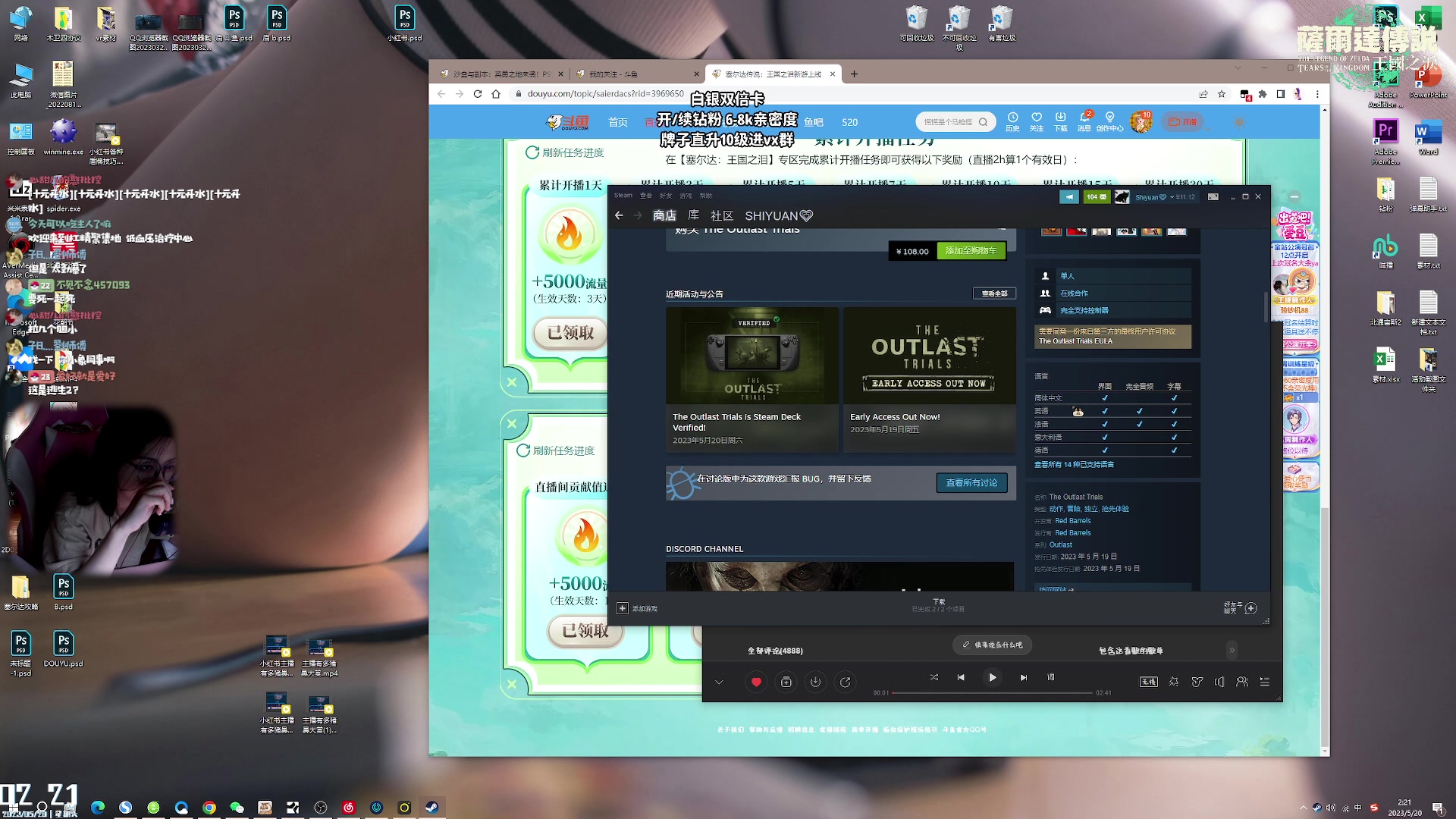Open the volume control speaker icon
Screen dimensions: 1456x819
coord(1219,682)
